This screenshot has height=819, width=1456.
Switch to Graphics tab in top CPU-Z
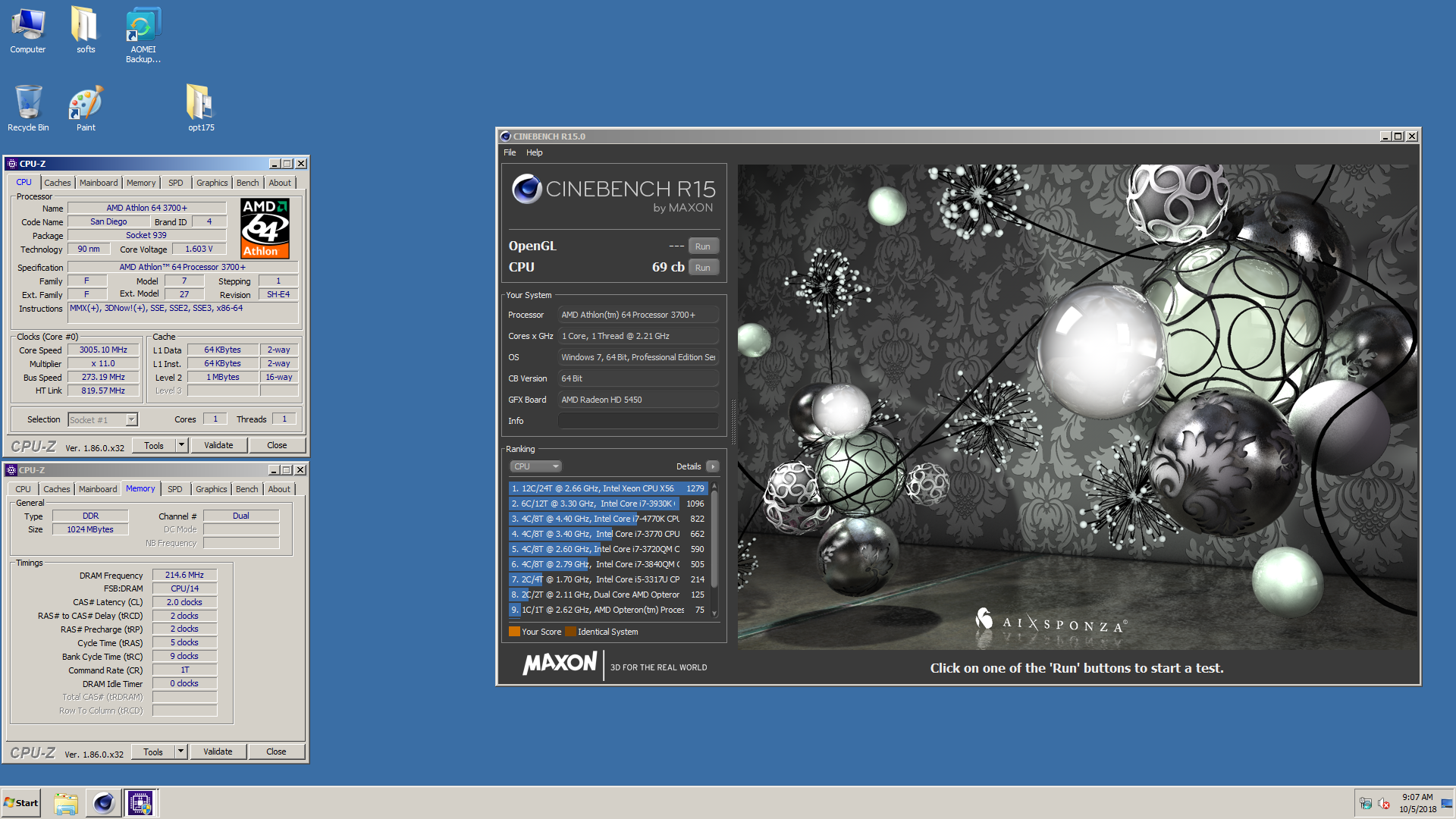click(x=212, y=183)
